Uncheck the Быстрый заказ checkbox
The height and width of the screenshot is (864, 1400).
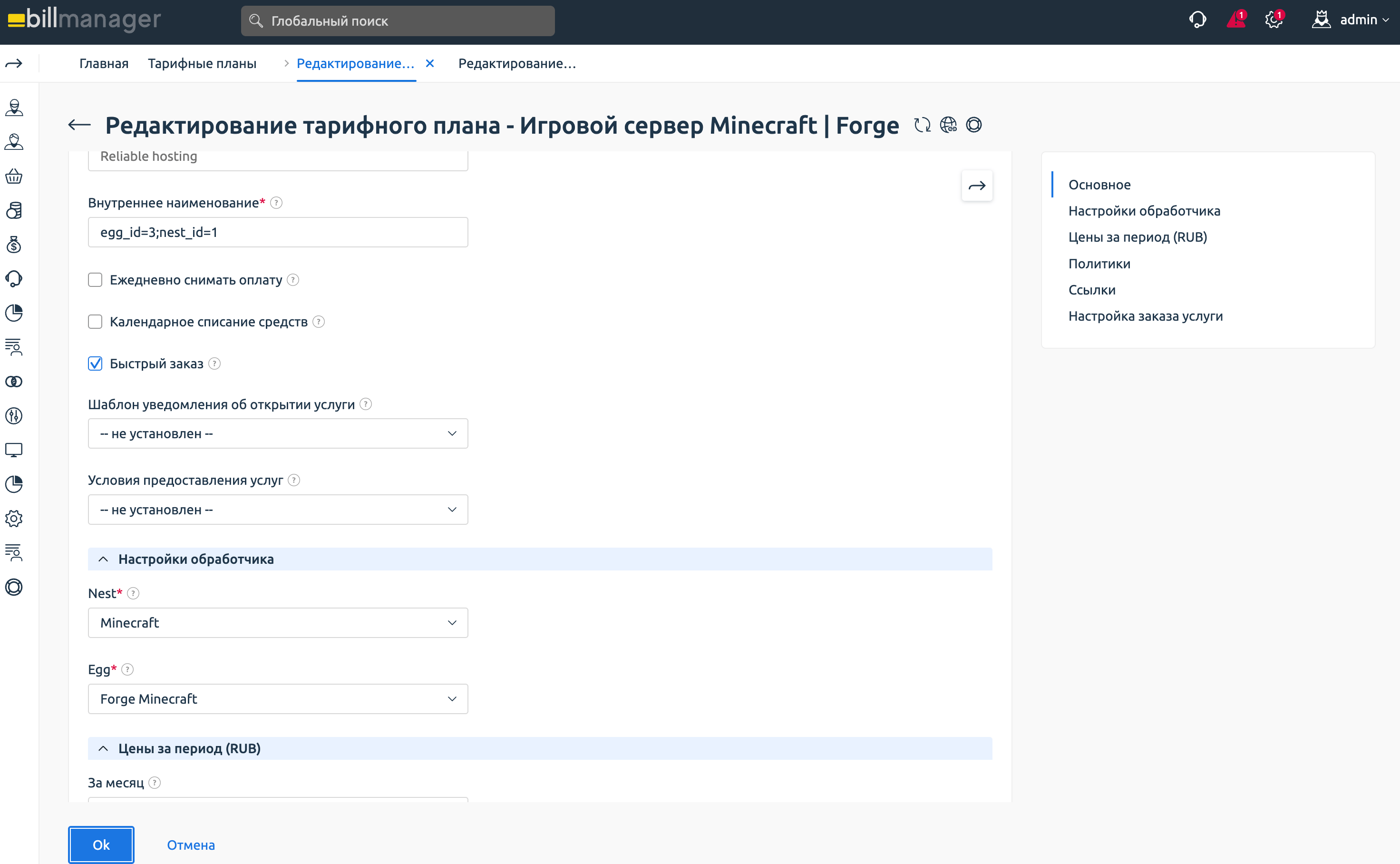click(x=96, y=363)
